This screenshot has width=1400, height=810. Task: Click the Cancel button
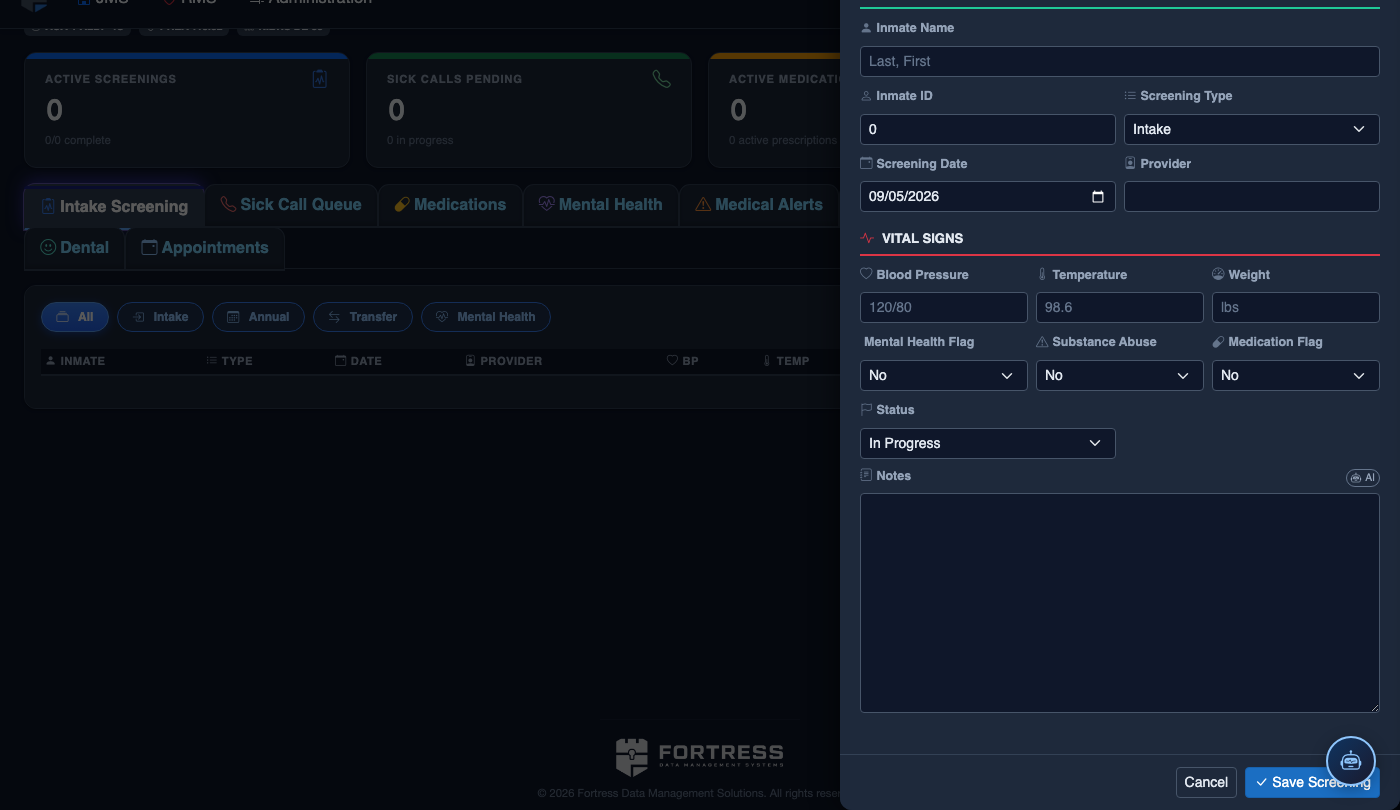tap(1206, 782)
